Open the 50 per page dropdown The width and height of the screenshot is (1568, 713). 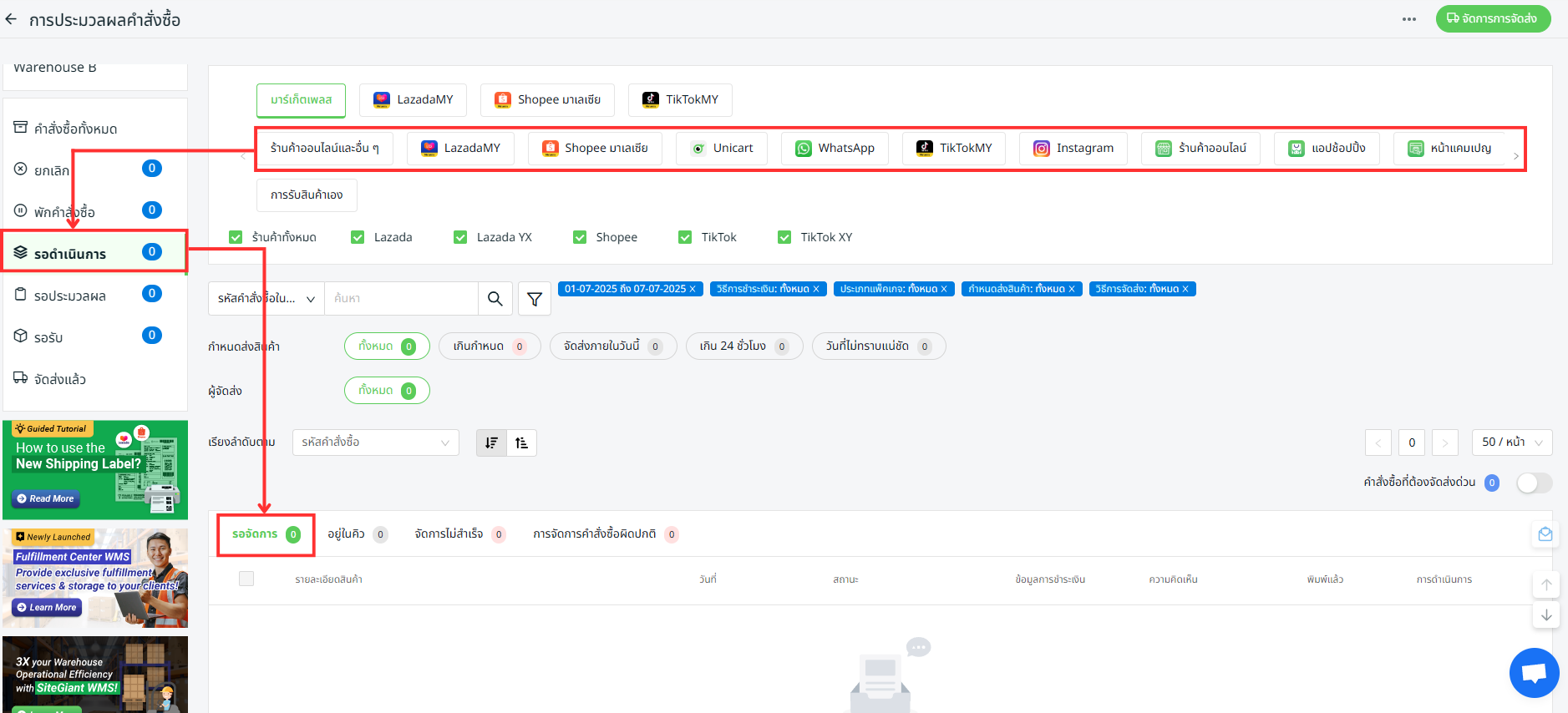point(1511,442)
